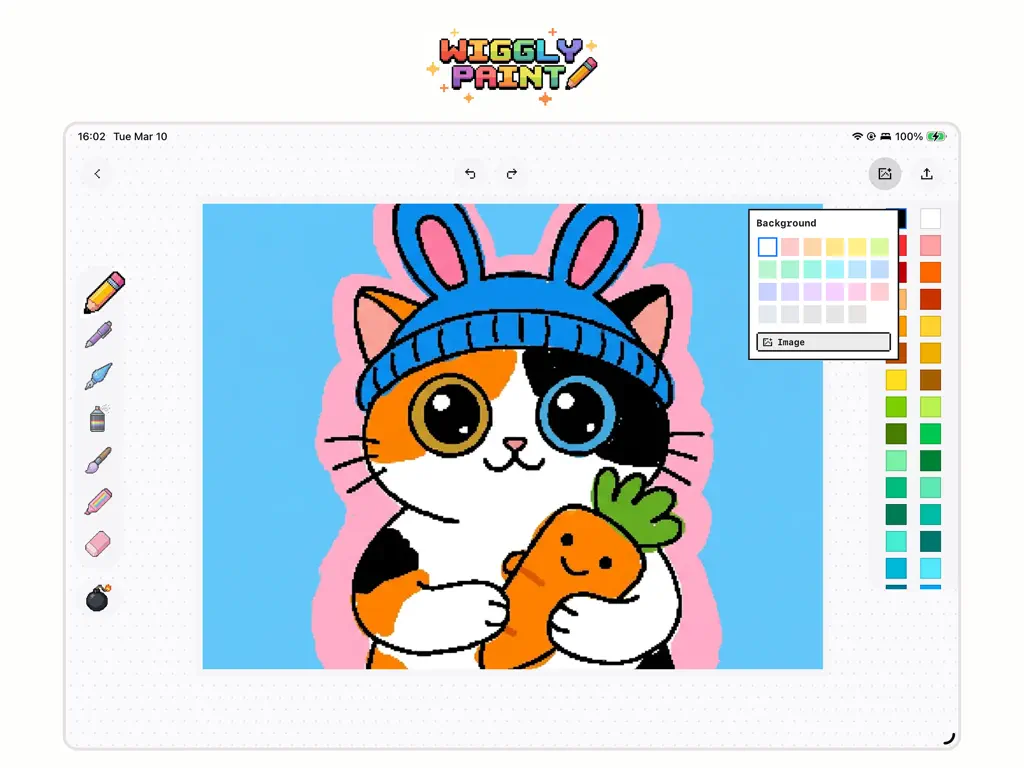Pick the bright orange palette color
Image resolution: width=1024 pixels, height=768 pixels.
tap(930, 272)
